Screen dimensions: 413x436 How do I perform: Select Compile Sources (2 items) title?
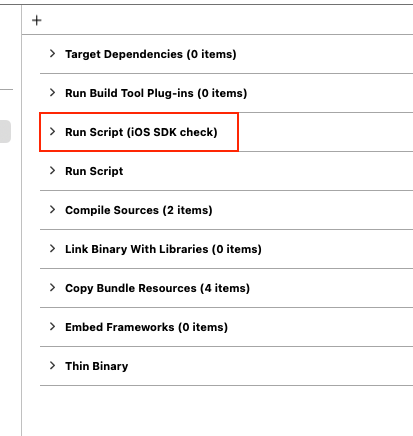(139, 210)
